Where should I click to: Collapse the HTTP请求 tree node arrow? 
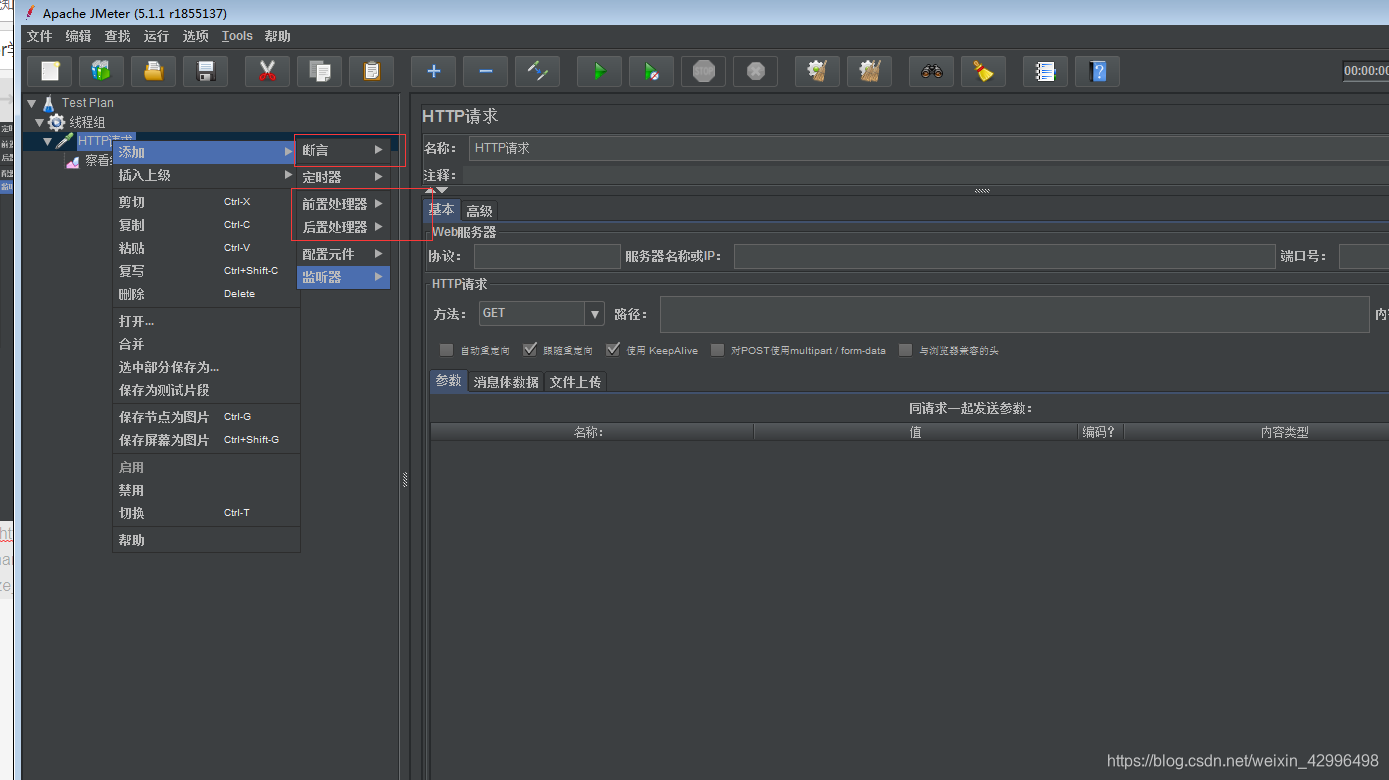(x=48, y=142)
